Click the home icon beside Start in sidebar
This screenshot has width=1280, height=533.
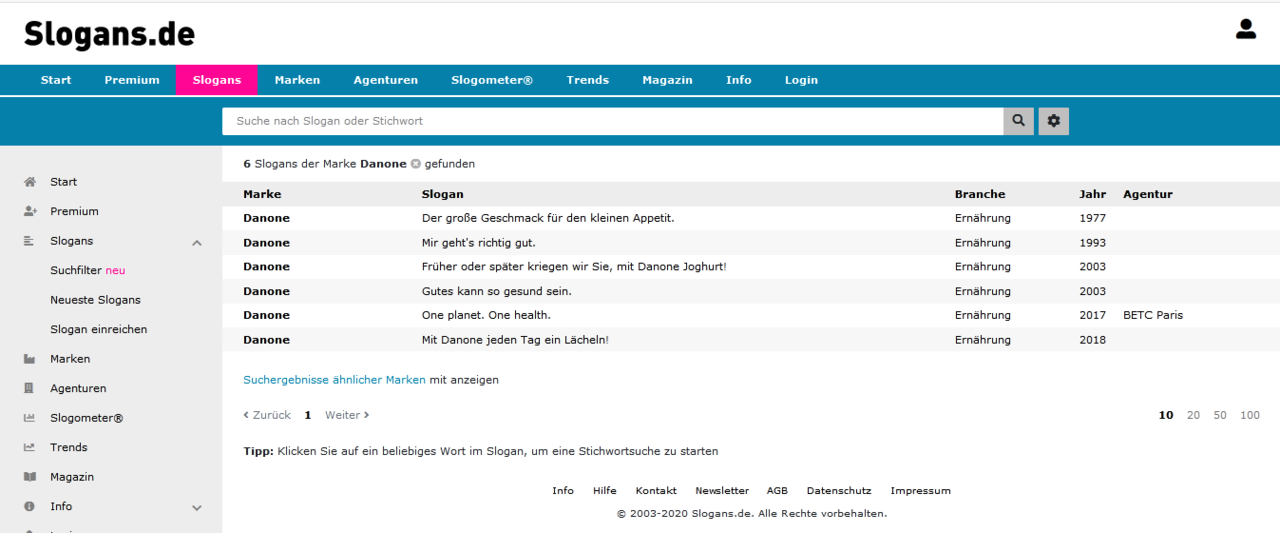pyautogui.click(x=30, y=182)
